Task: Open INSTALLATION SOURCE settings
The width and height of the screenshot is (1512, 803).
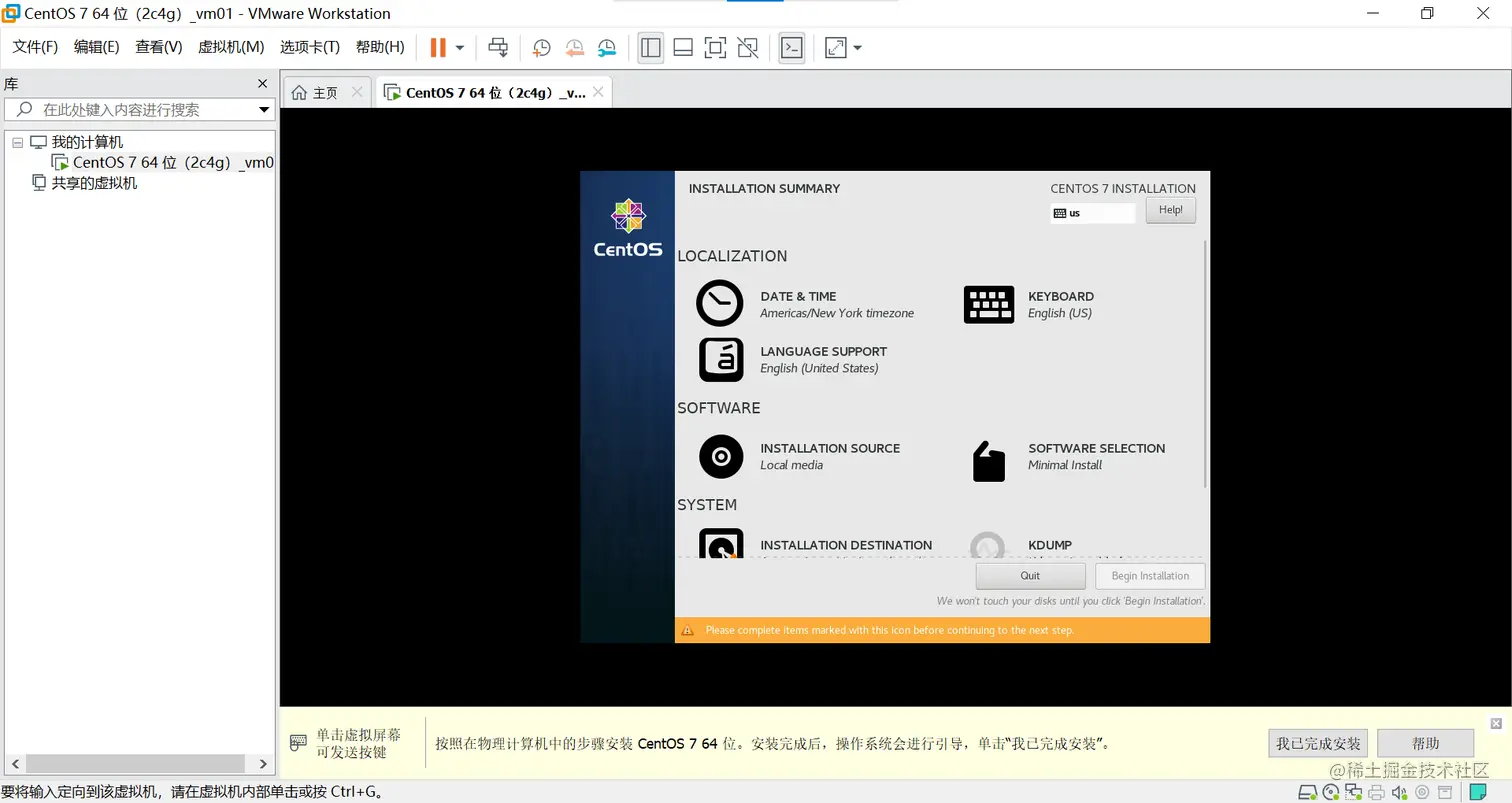Action: point(799,456)
